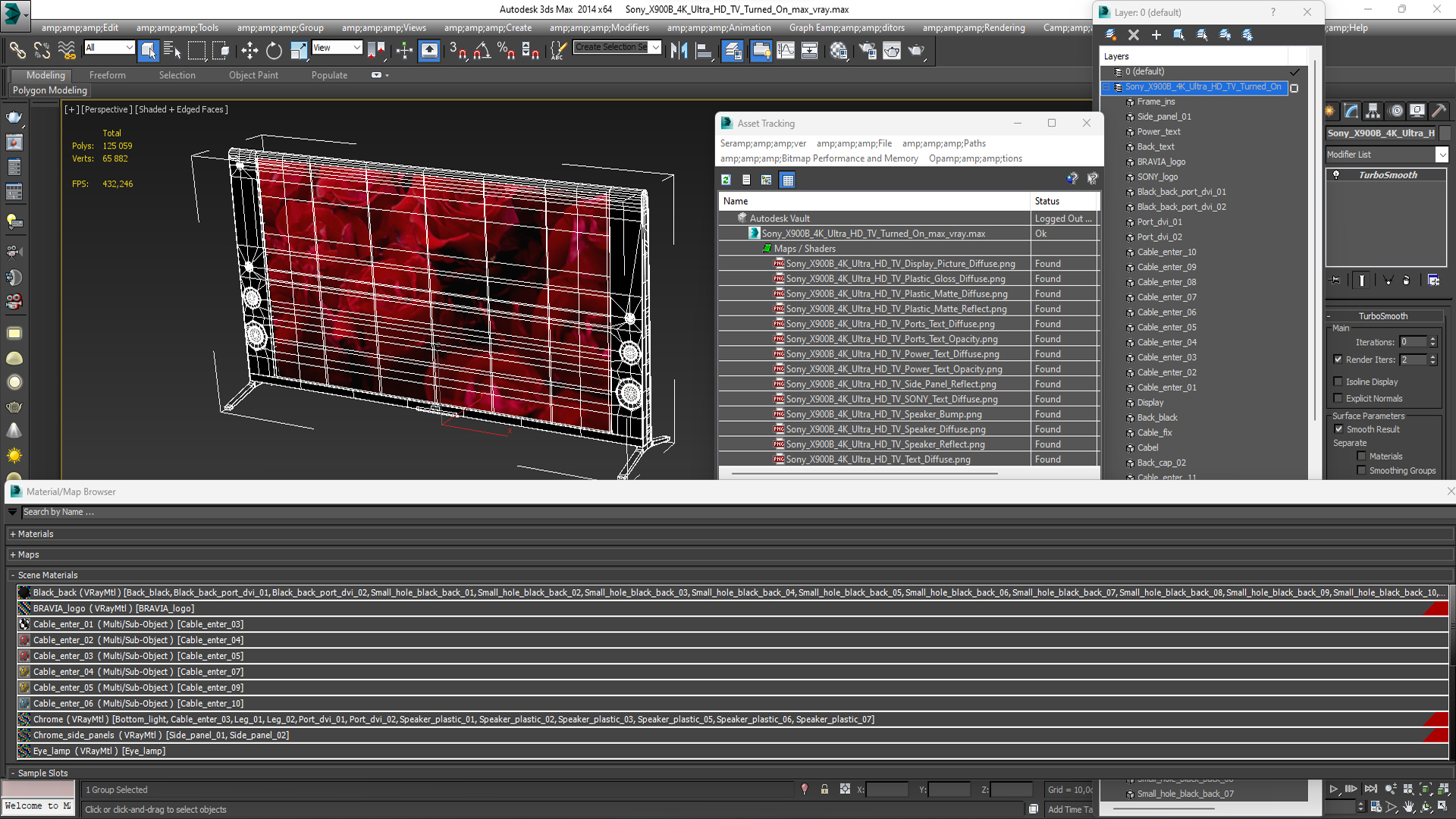Toggle the Angle Snap tool
Viewport: 1456px width, 819px height.
pos(482,50)
